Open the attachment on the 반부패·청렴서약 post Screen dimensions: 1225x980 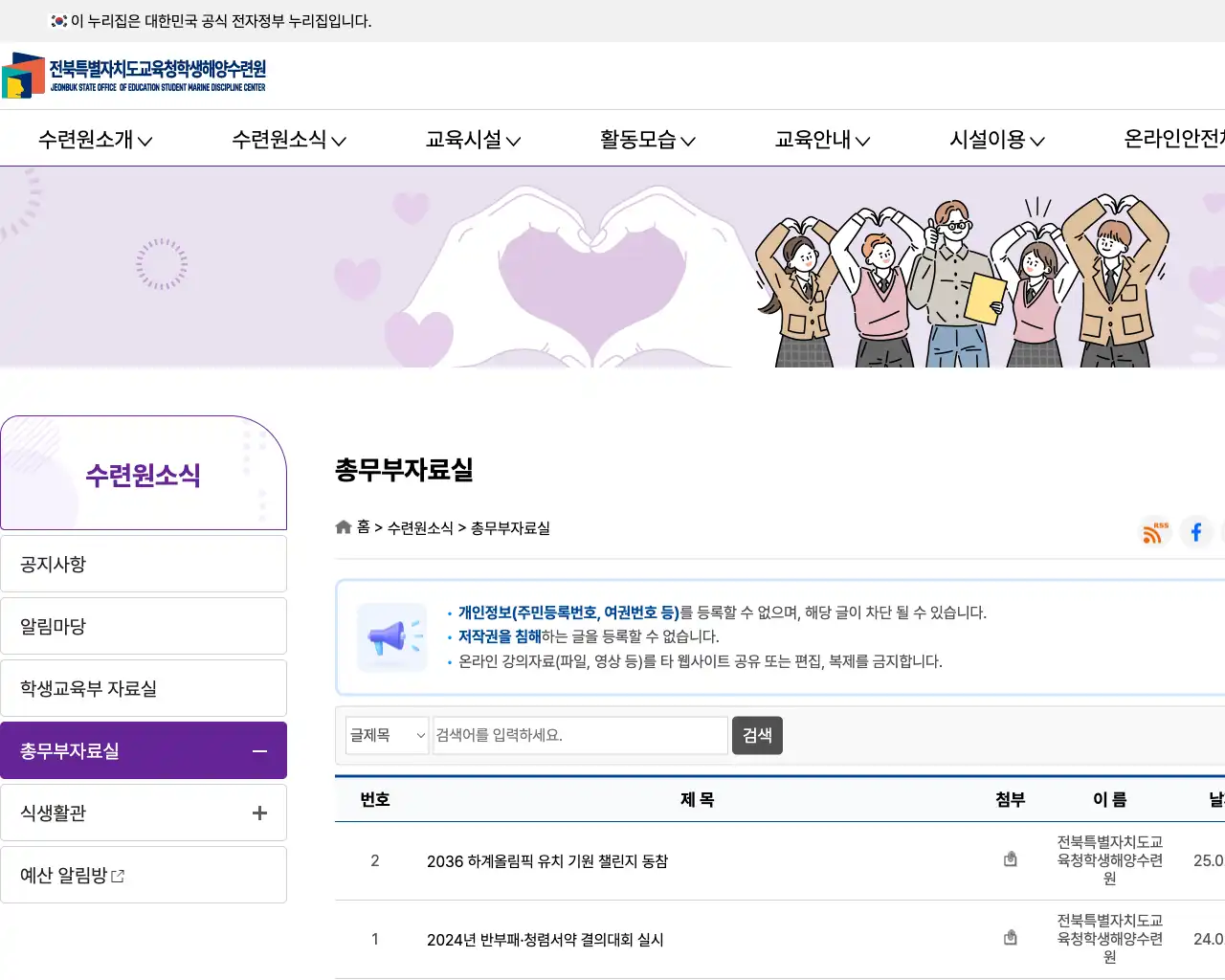point(1011,937)
